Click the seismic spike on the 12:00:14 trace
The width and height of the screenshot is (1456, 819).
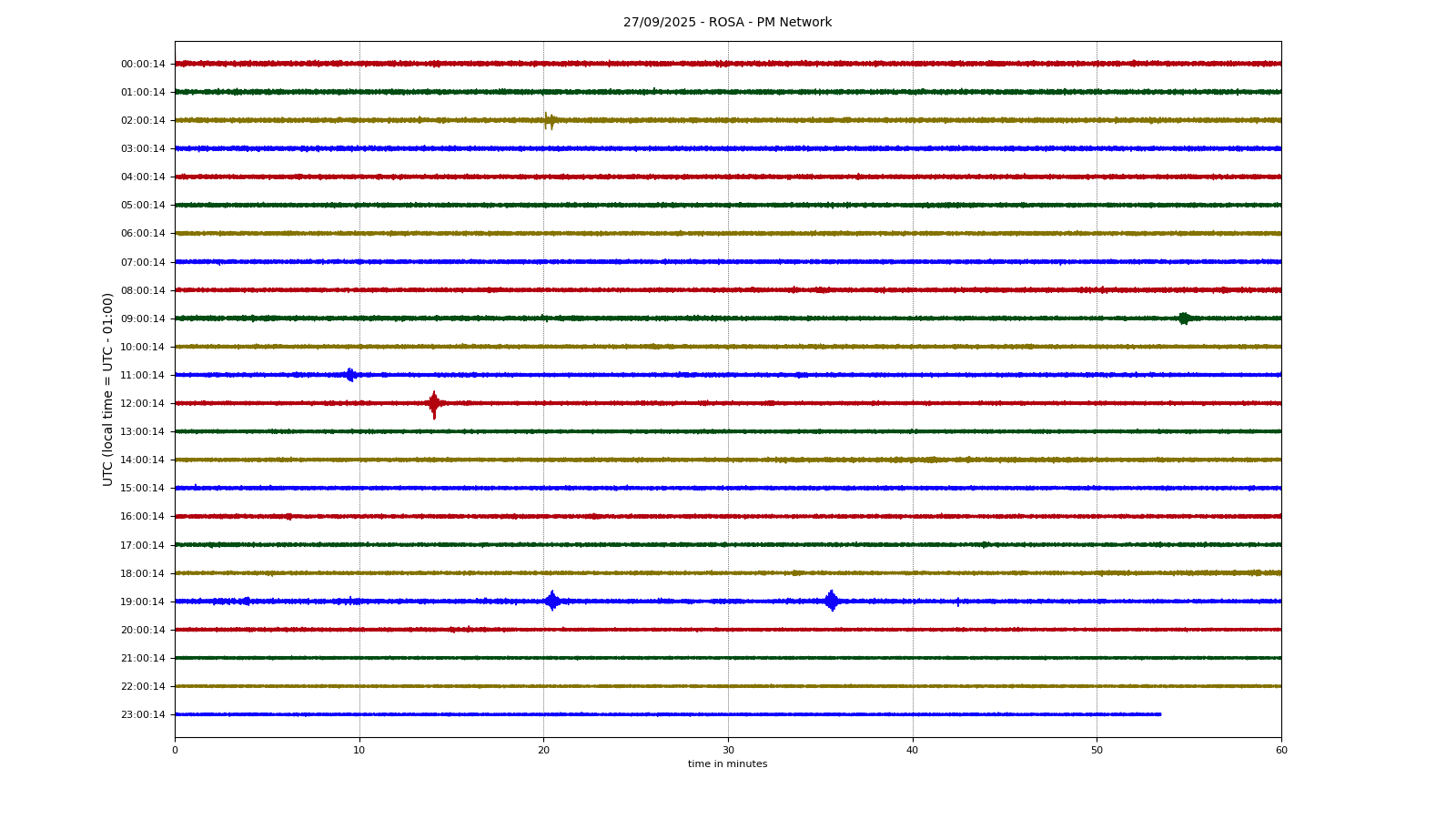tap(434, 403)
